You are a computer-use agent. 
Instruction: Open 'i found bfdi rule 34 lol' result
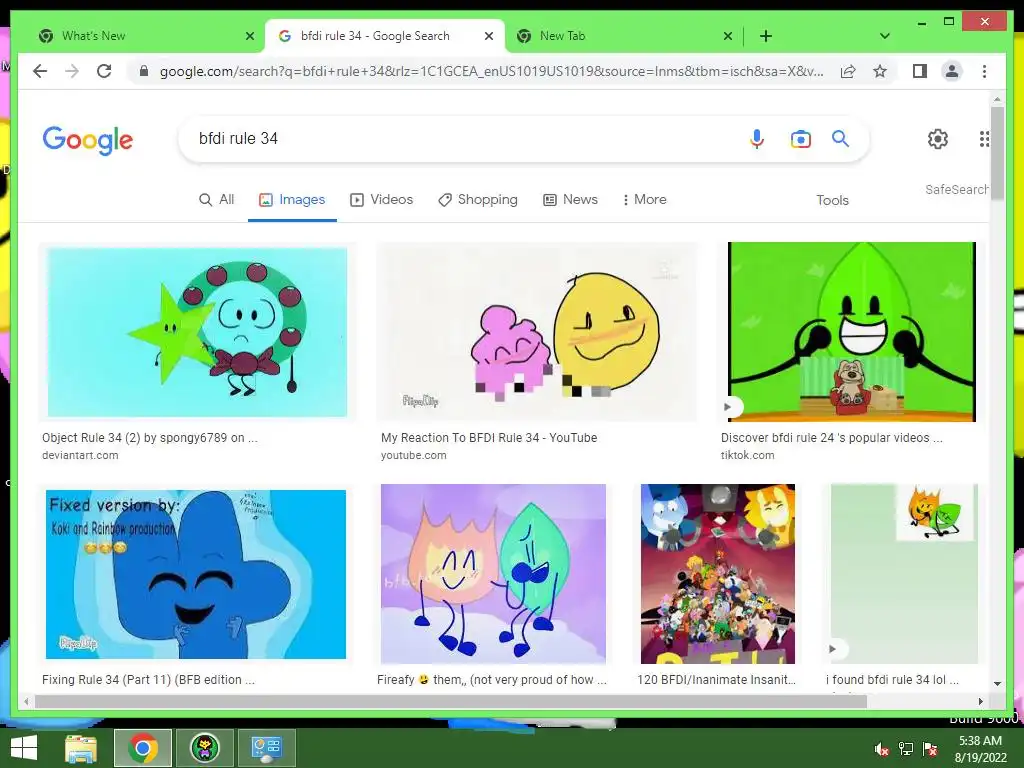(892, 679)
